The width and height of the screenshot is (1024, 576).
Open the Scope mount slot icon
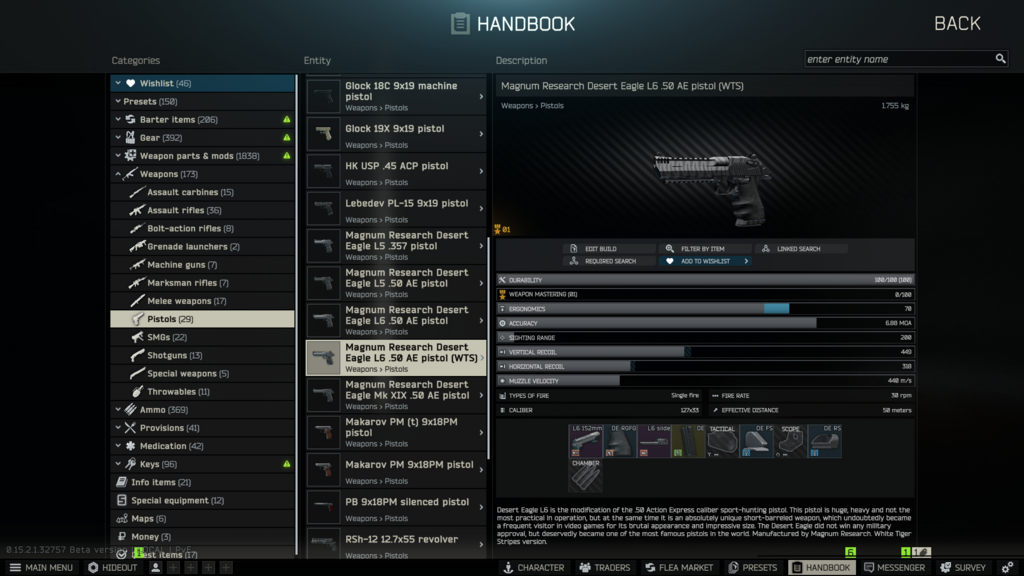click(x=790, y=441)
